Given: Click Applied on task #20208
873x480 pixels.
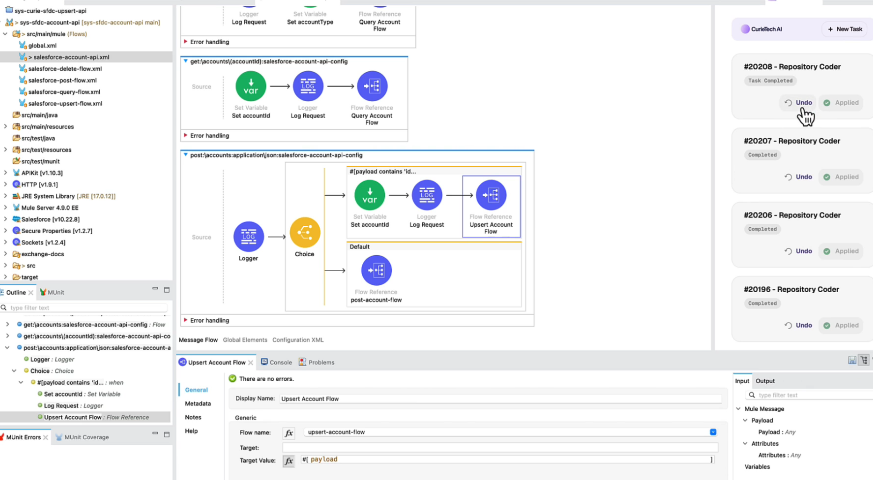Looking at the screenshot, I should tap(841, 102).
